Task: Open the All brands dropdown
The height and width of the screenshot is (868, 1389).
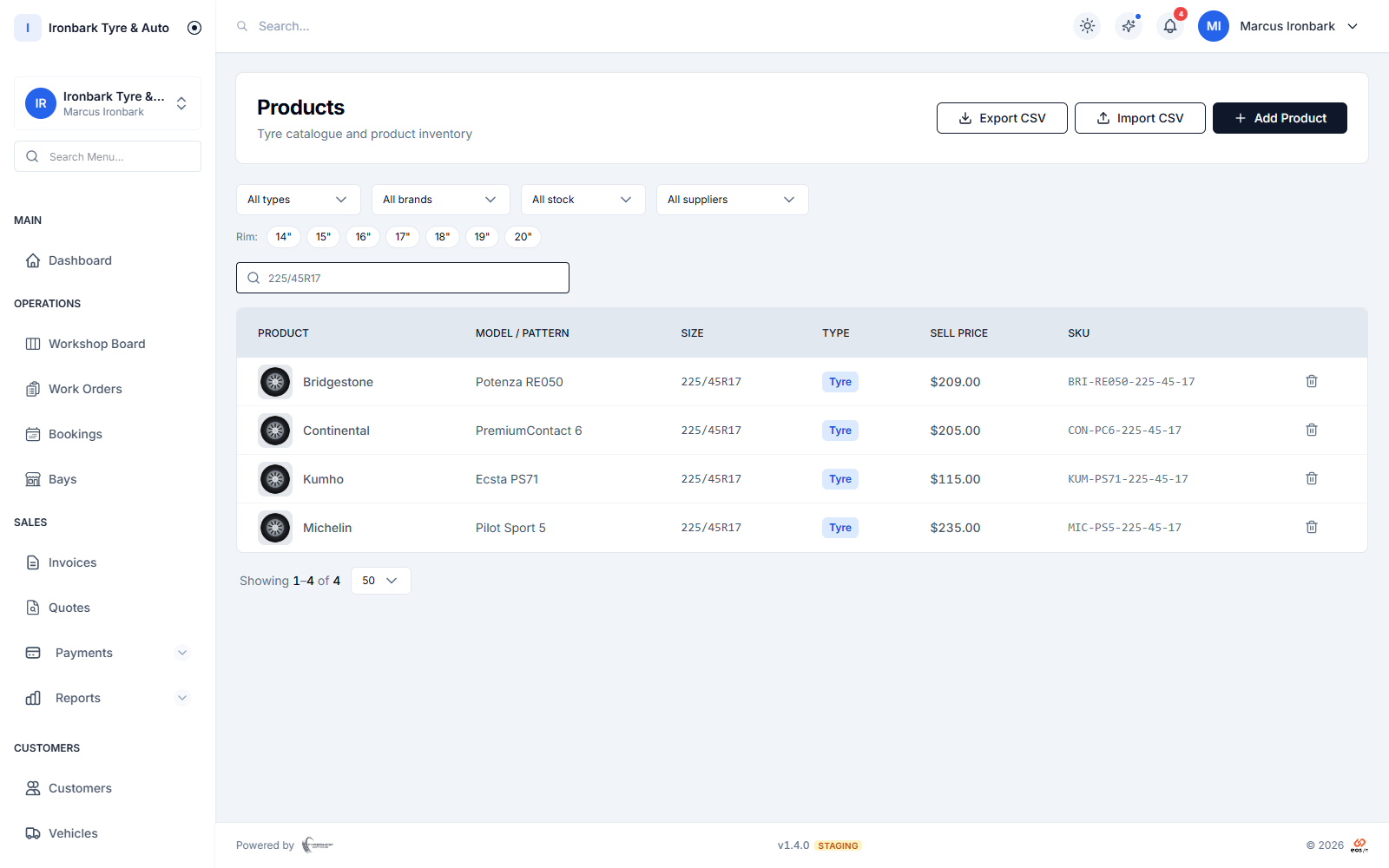Action: pos(441,200)
